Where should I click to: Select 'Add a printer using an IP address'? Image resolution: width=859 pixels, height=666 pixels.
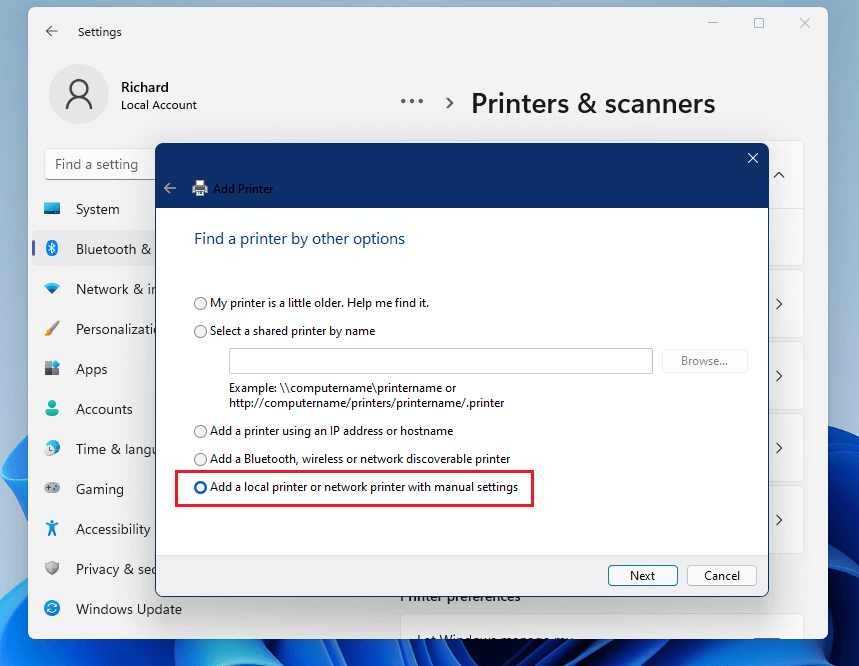[200, 431]
